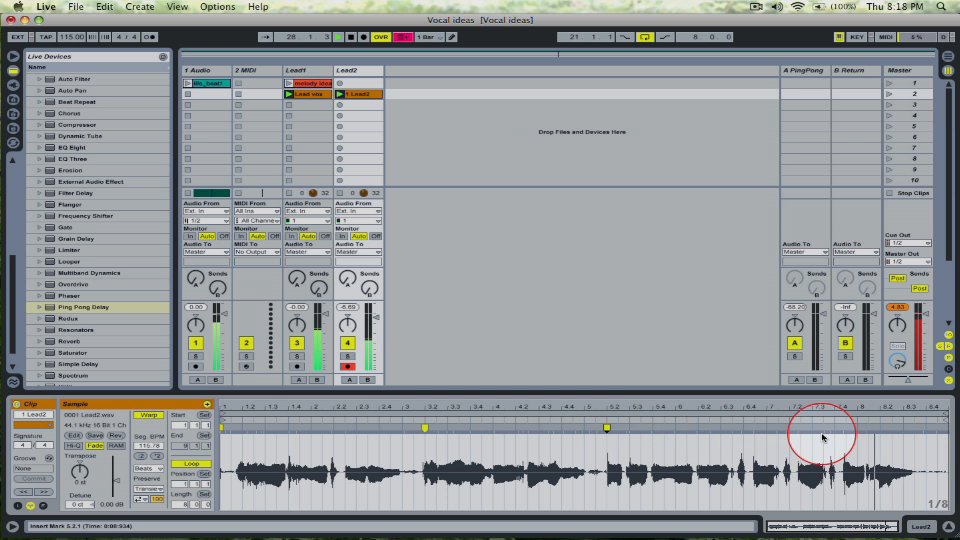The image size is (960, 540).
Task: Open the Hot-Swap browser icon
Action: pos(13,143)
